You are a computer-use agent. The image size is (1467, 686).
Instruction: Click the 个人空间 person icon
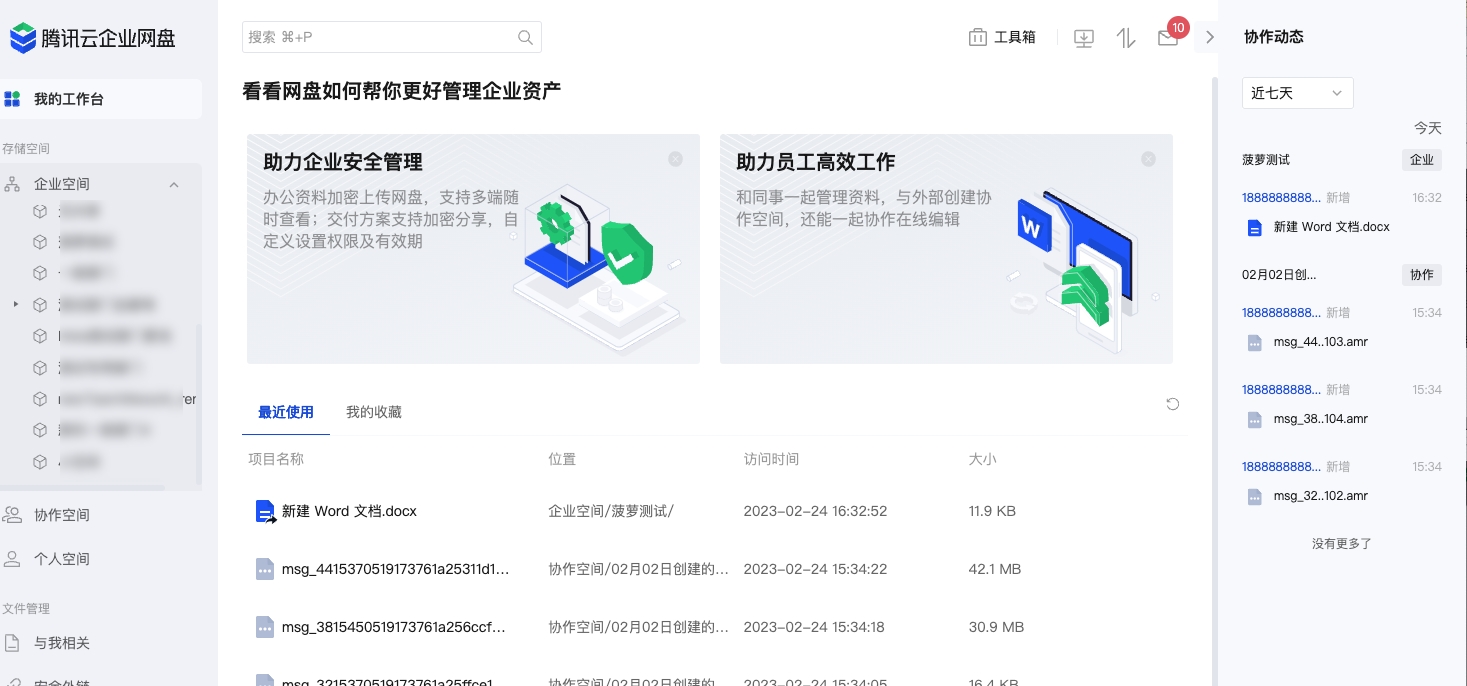(13, 559)
